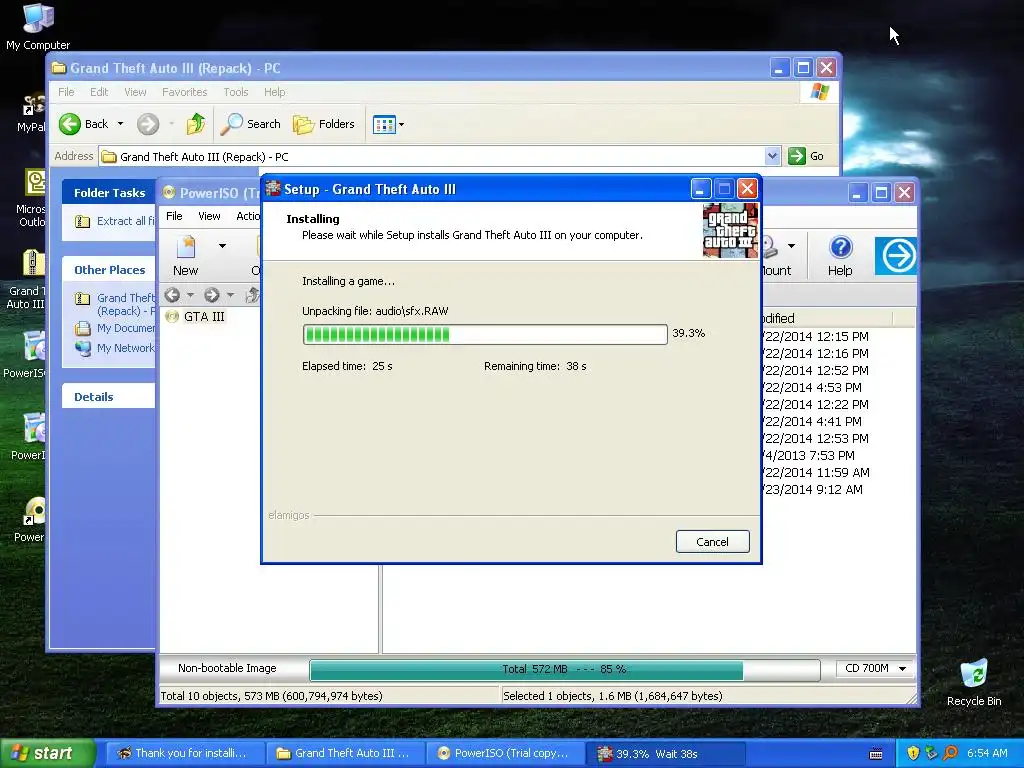Click PowerISO forward navigation arrow

(212, 295)
